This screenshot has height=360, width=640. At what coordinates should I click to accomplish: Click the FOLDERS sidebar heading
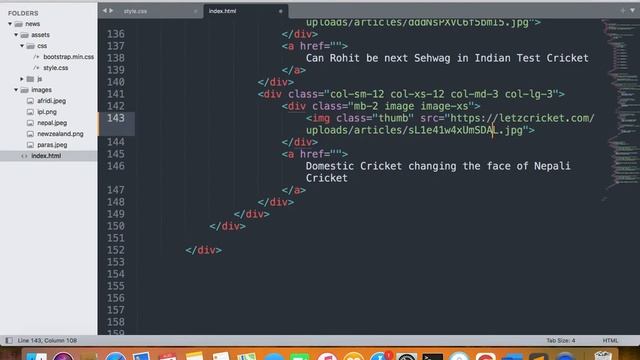(23, 13)
